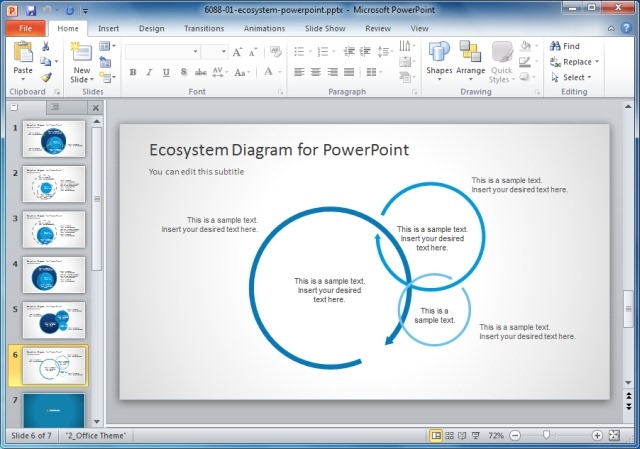Open PowerPoint Help question mark
640x449 pixels.
(626, 28)
